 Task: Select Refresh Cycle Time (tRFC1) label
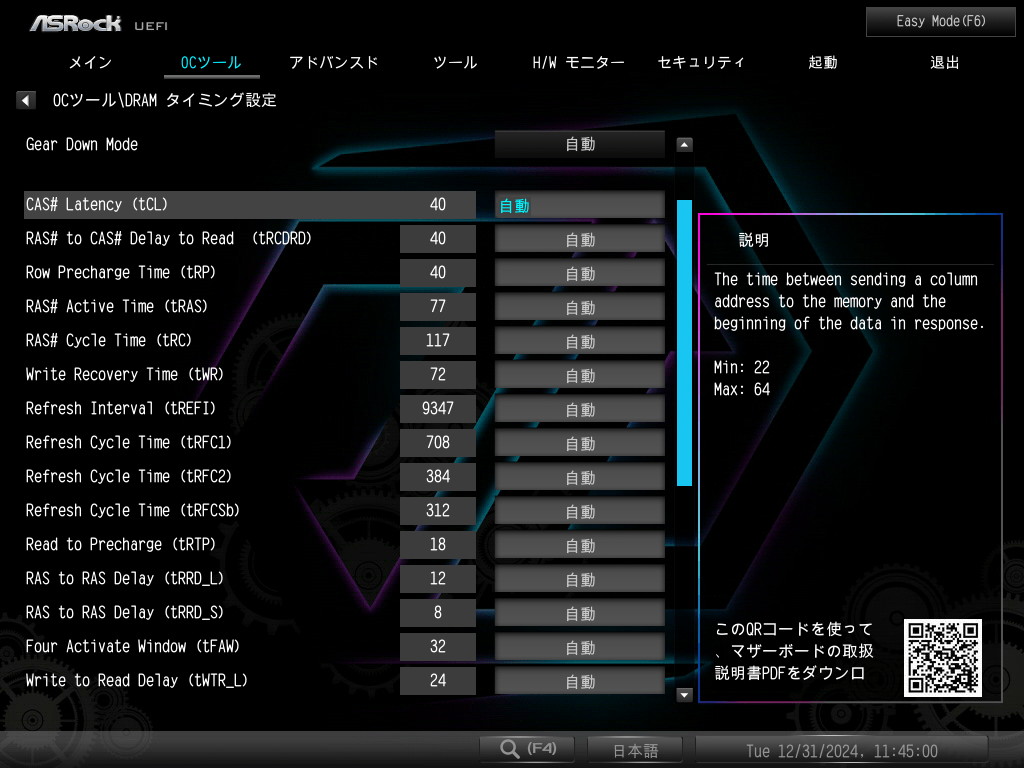coord(129,442)
